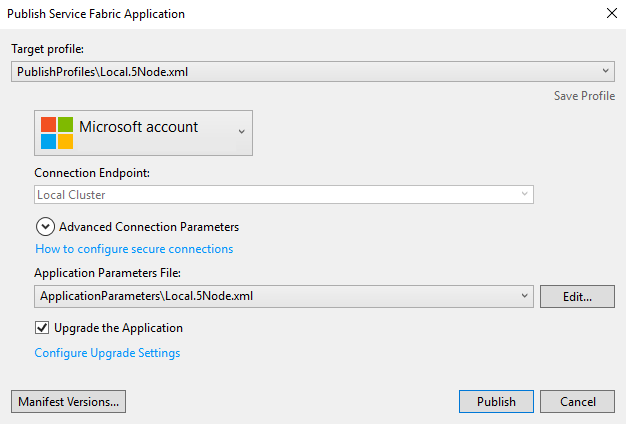The height and width of the screenshot is (424, 626).
Task: Close the Publish Service Fabric Application dialog
Action: pyautogui.click(x=612, y=14)
